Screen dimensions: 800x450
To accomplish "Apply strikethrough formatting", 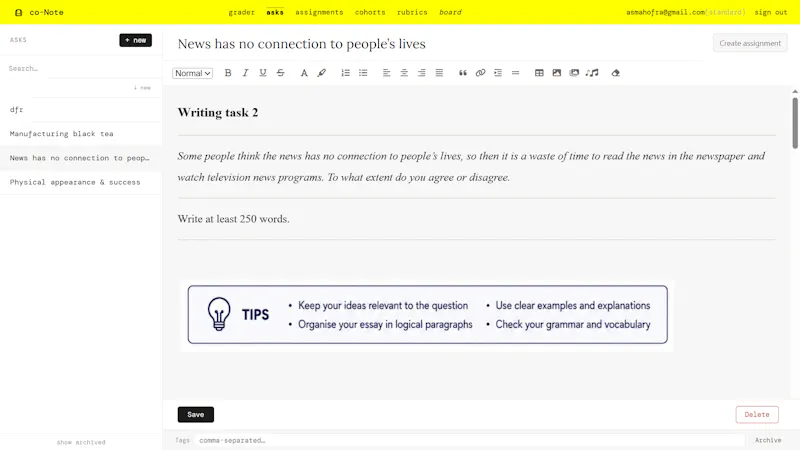I will [x=281, y=73].
